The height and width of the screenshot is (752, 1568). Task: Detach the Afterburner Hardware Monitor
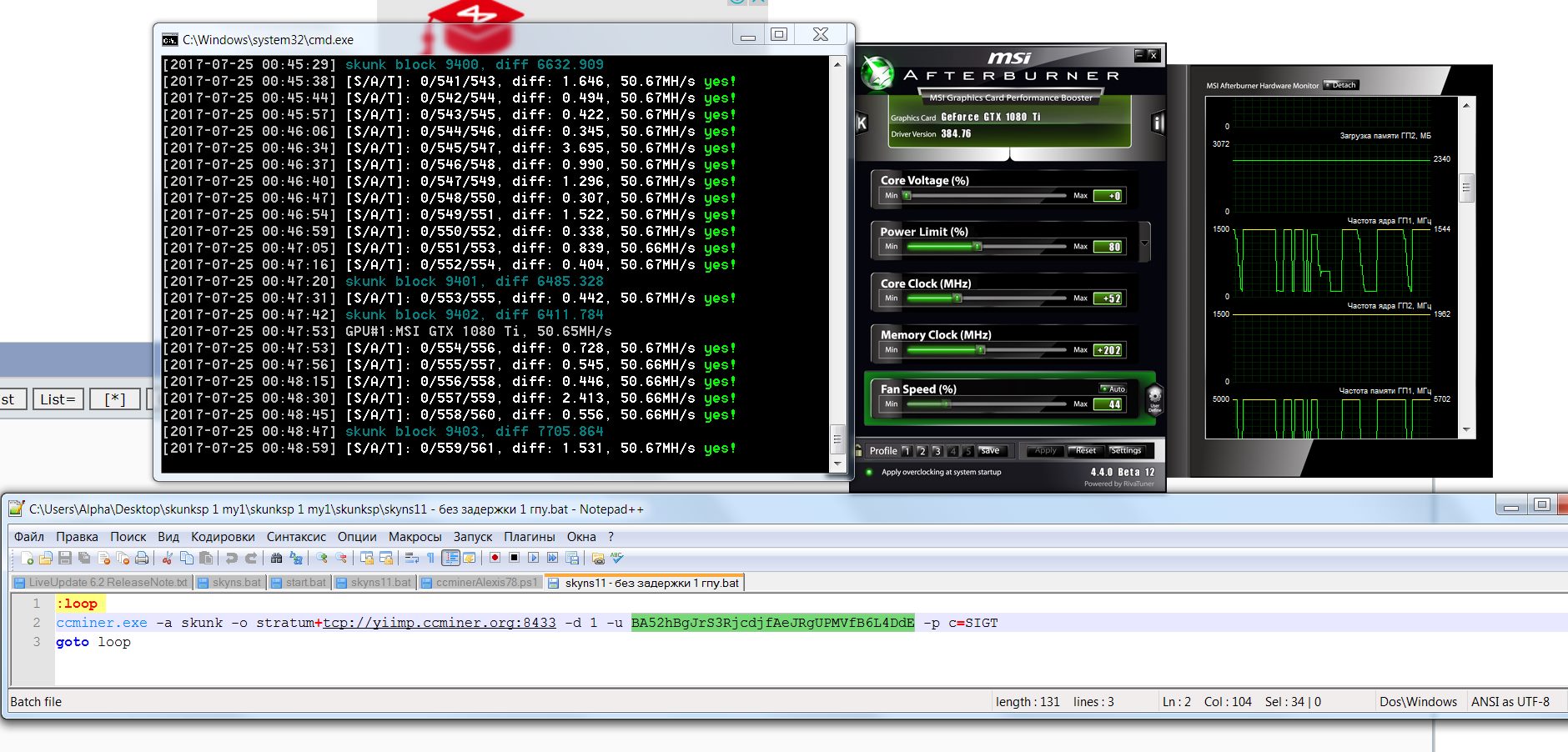[x=1341, y=85]
